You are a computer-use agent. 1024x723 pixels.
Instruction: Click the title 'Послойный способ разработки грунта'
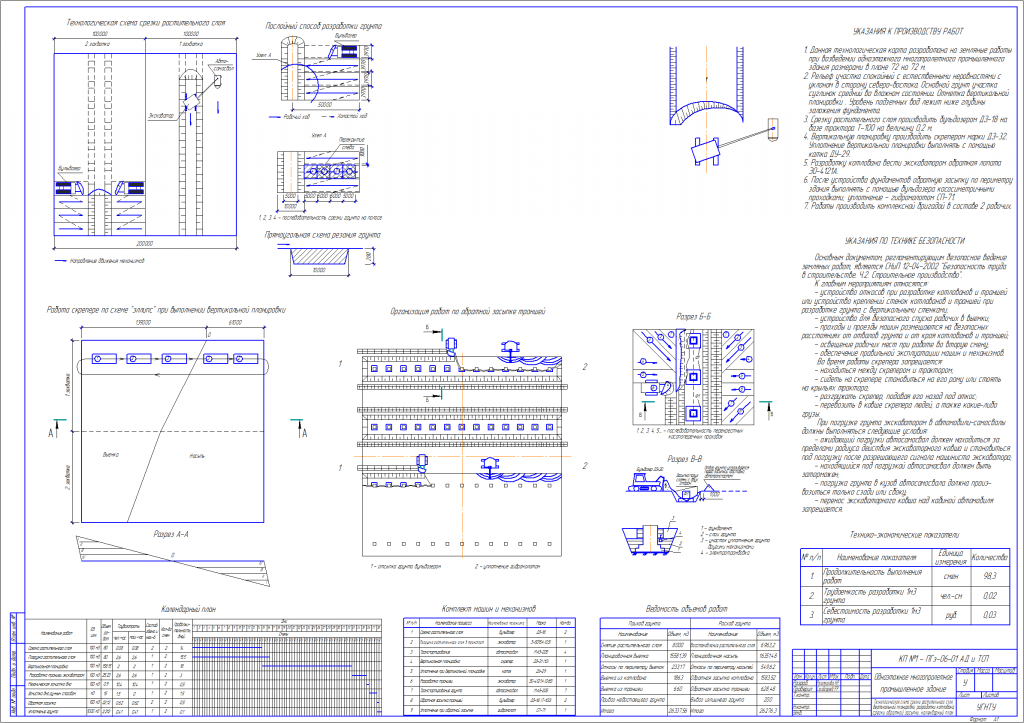tap(323, 26)
